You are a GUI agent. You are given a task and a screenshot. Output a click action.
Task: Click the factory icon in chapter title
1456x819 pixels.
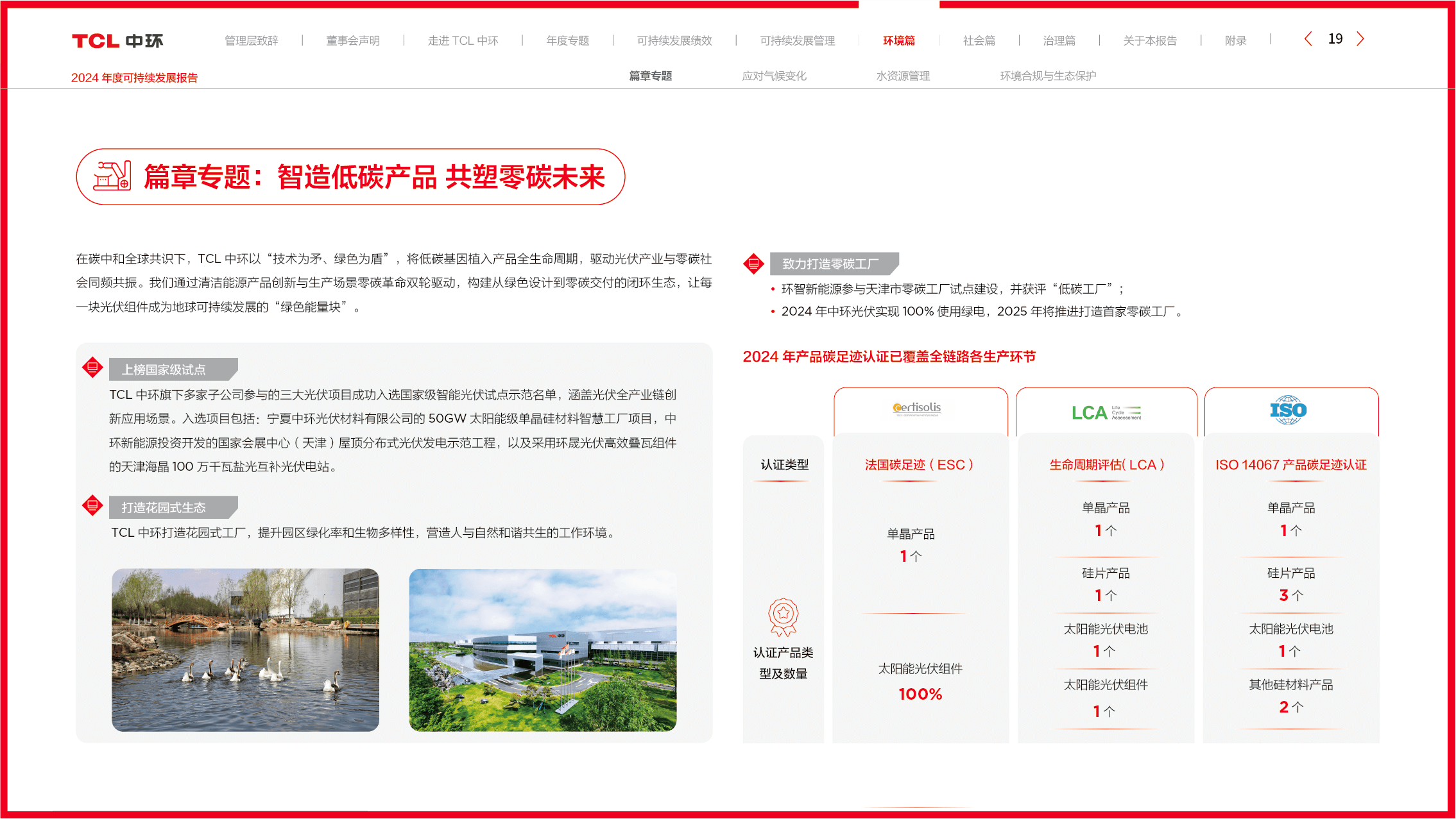click(112, 176)
